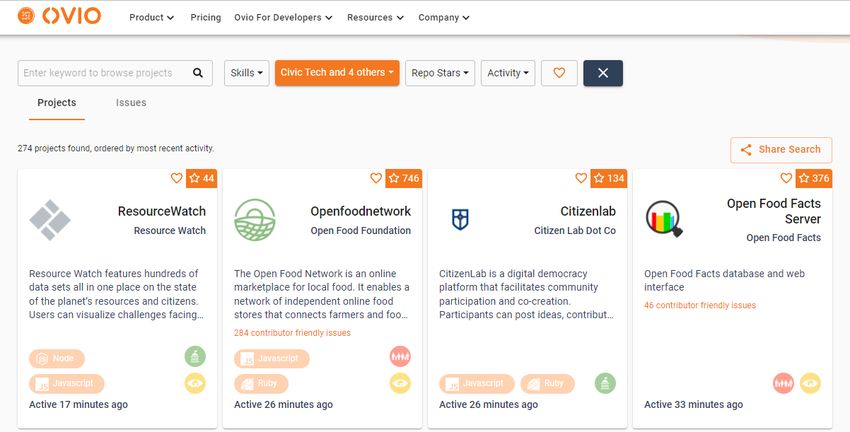Favorite the Open Food Facts Server project
The height and width of the screenshot is (432, 850).
(786, 178)
